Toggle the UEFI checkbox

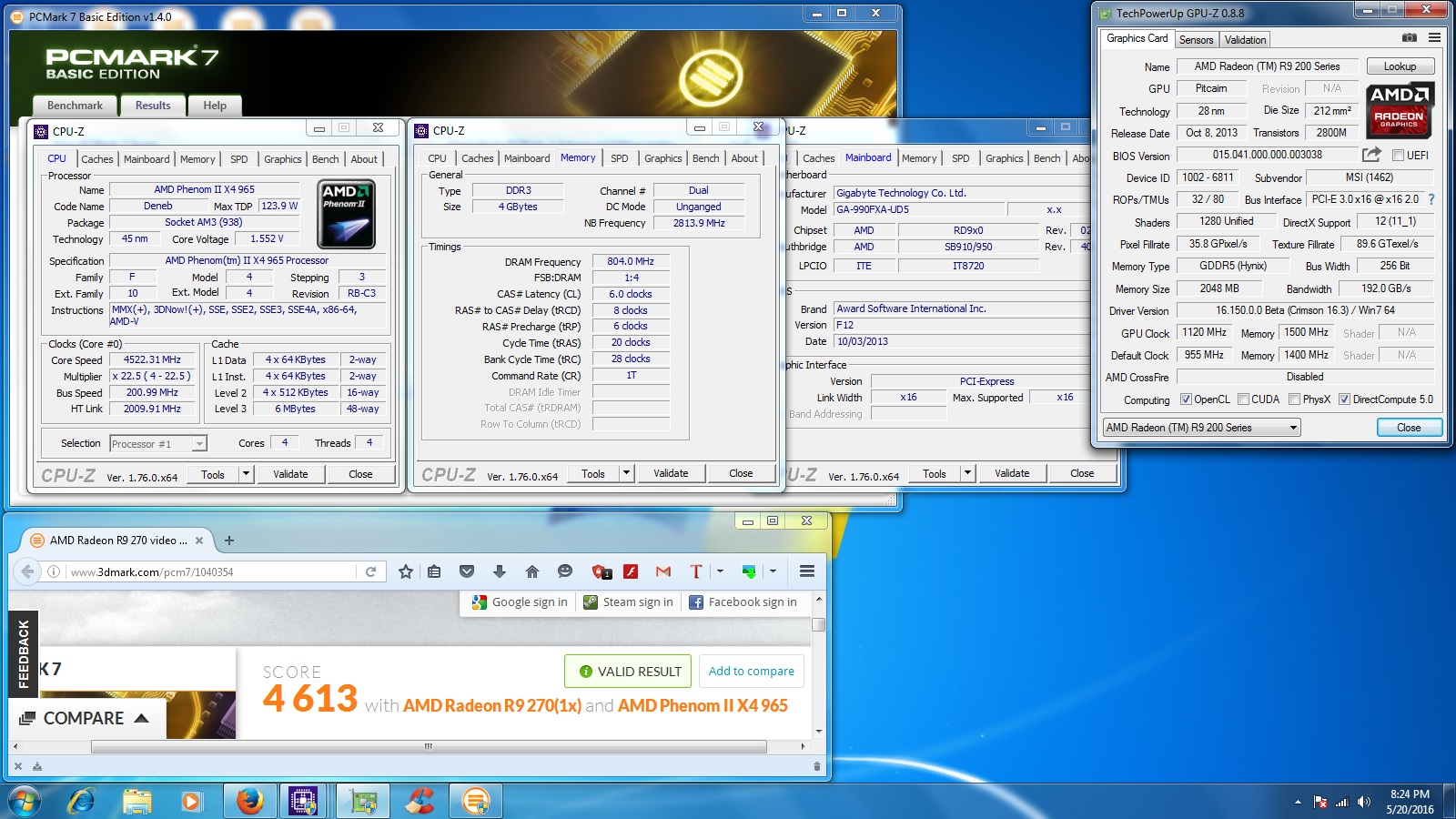1398,155
